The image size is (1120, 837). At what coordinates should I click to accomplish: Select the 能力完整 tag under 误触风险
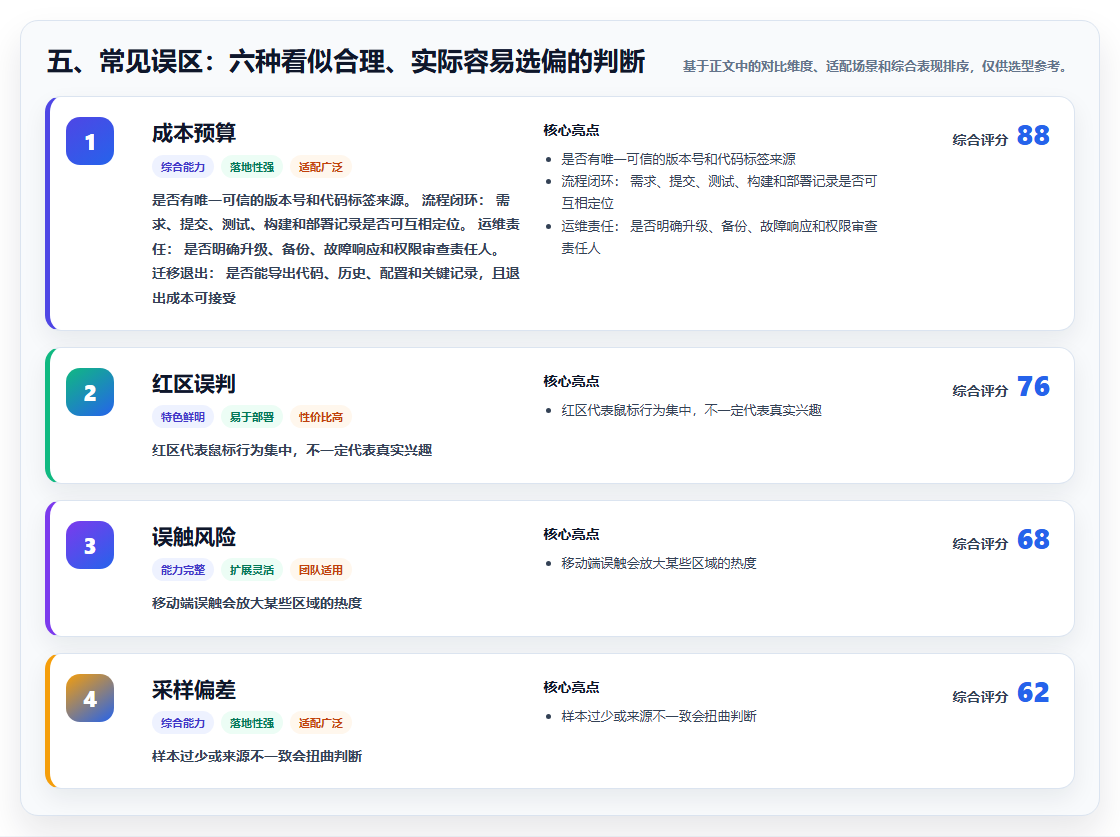[x=183, y=570]
